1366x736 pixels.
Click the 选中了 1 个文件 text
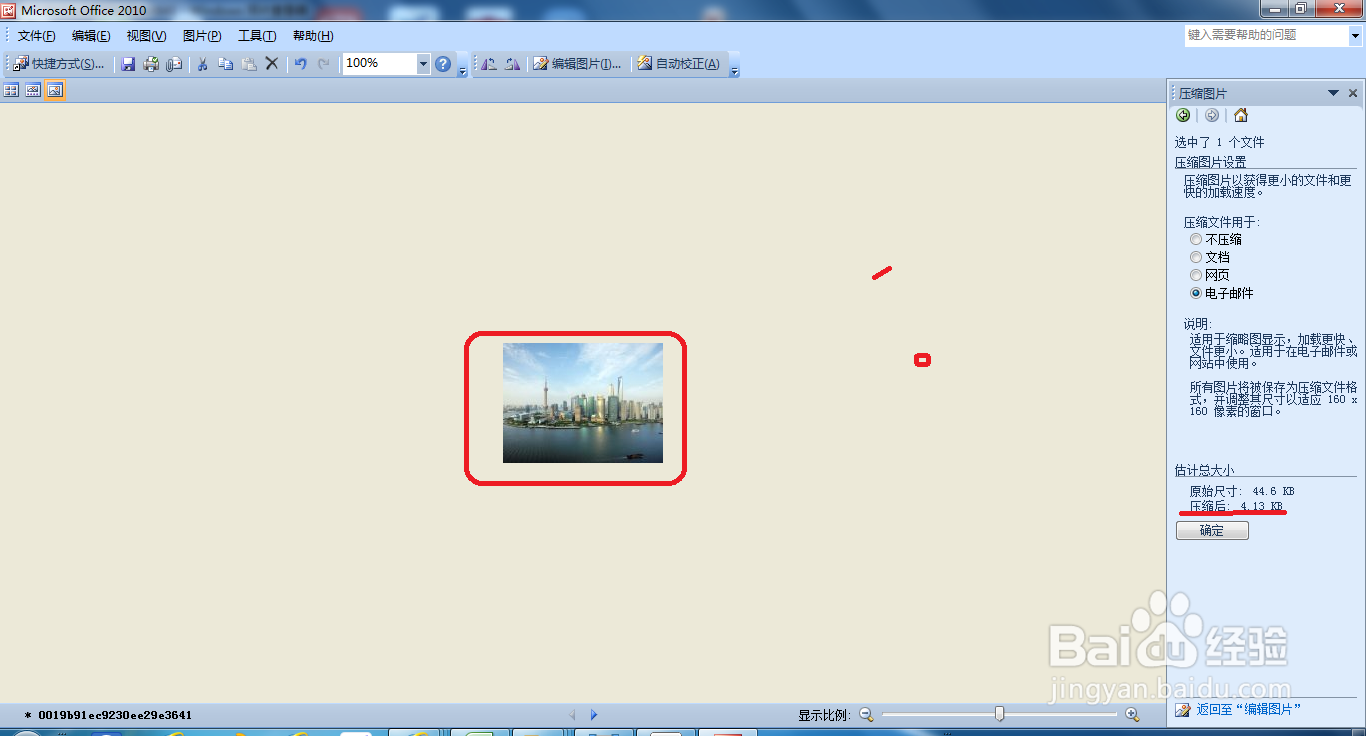(1219, 143)
